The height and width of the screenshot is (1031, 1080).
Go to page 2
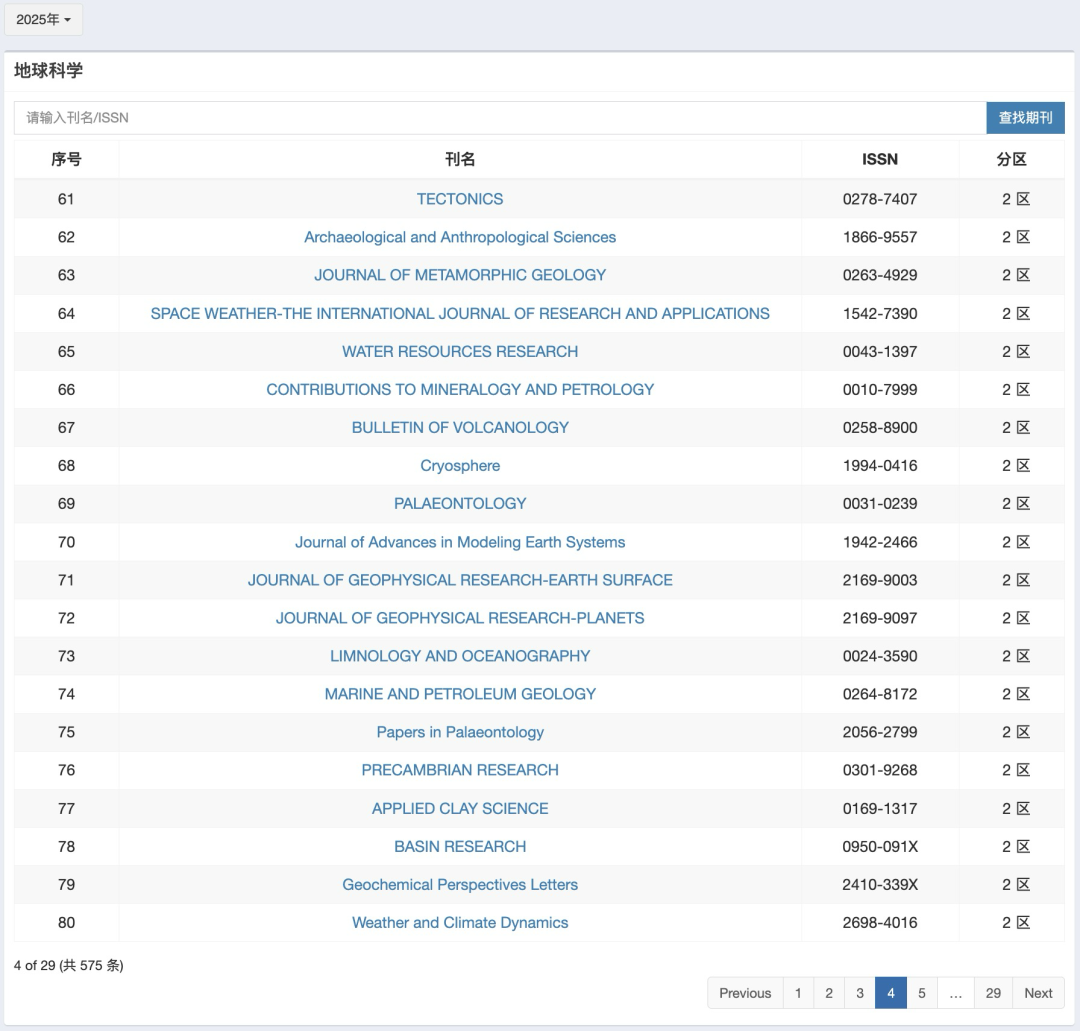click(829, 993)
